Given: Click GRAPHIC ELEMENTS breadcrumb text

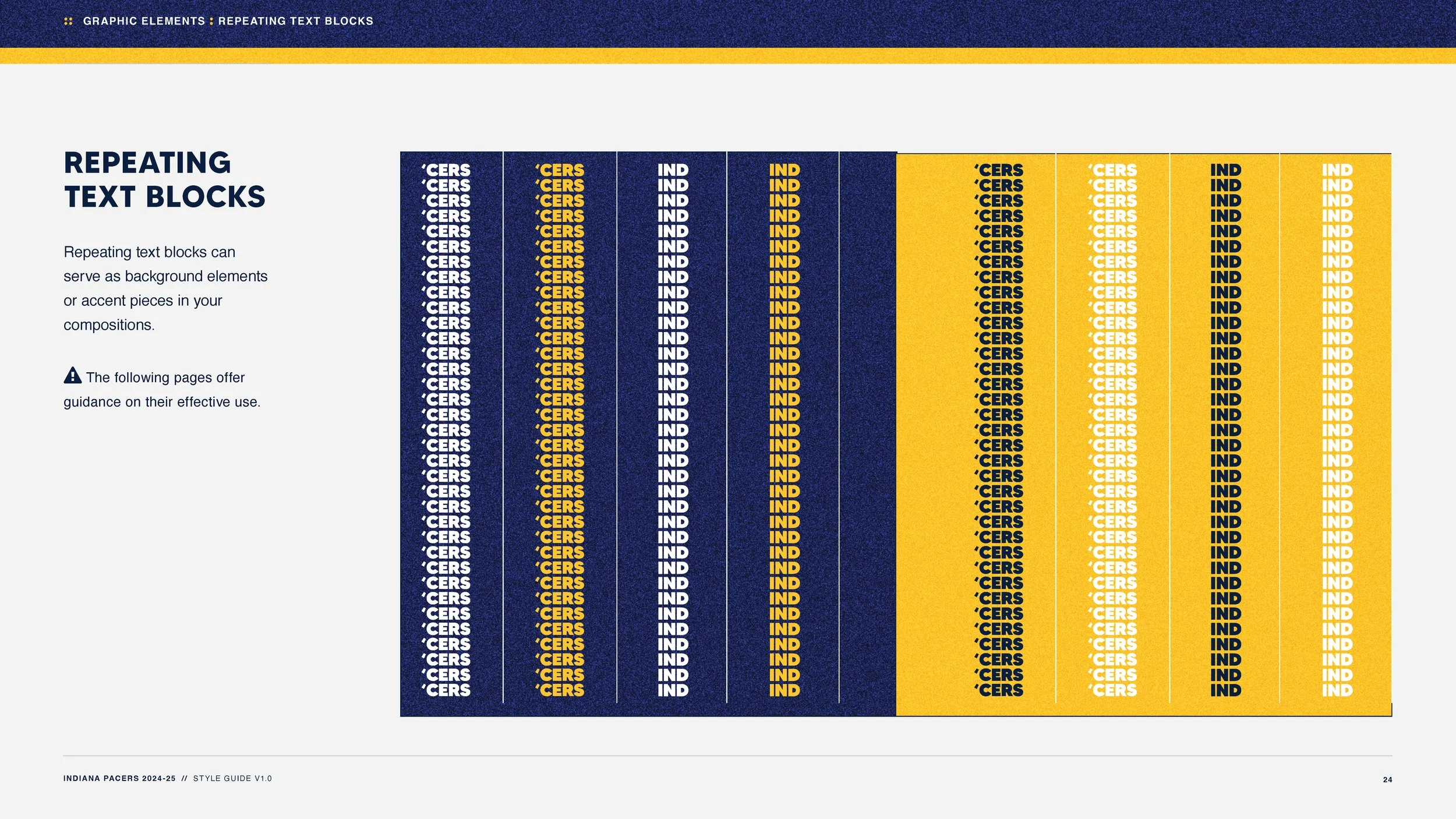Looking at the screenshot, I should pyautogui.click(x=144, y=21).
